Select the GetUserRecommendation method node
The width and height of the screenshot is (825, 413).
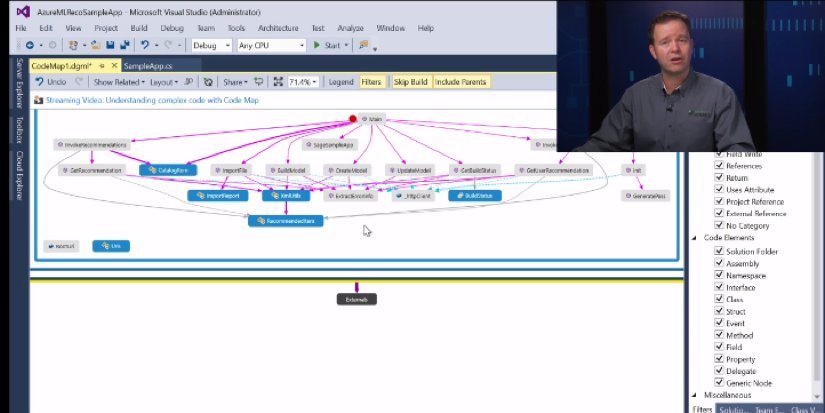point(554,170)
